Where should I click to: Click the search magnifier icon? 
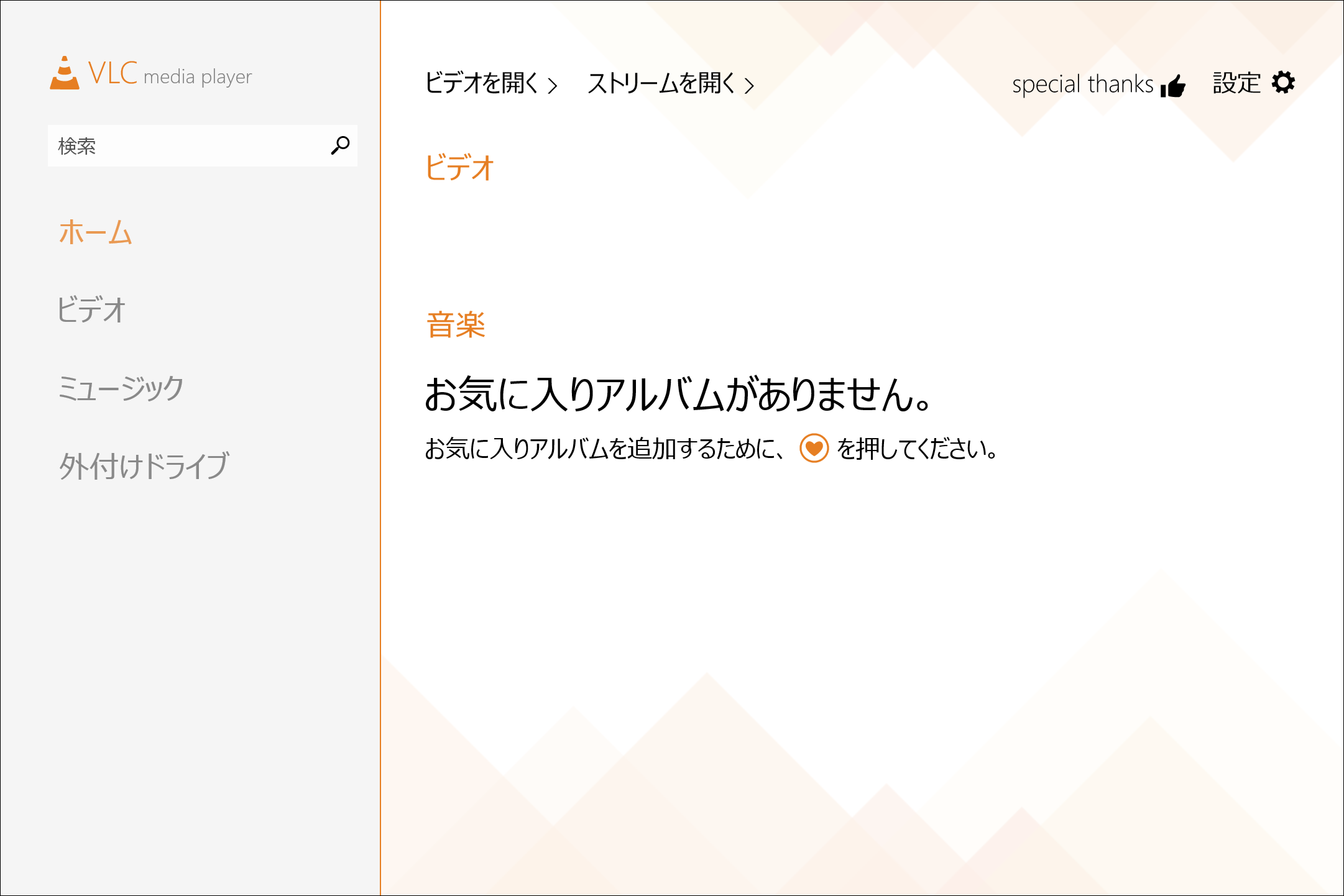pos(339,146)
